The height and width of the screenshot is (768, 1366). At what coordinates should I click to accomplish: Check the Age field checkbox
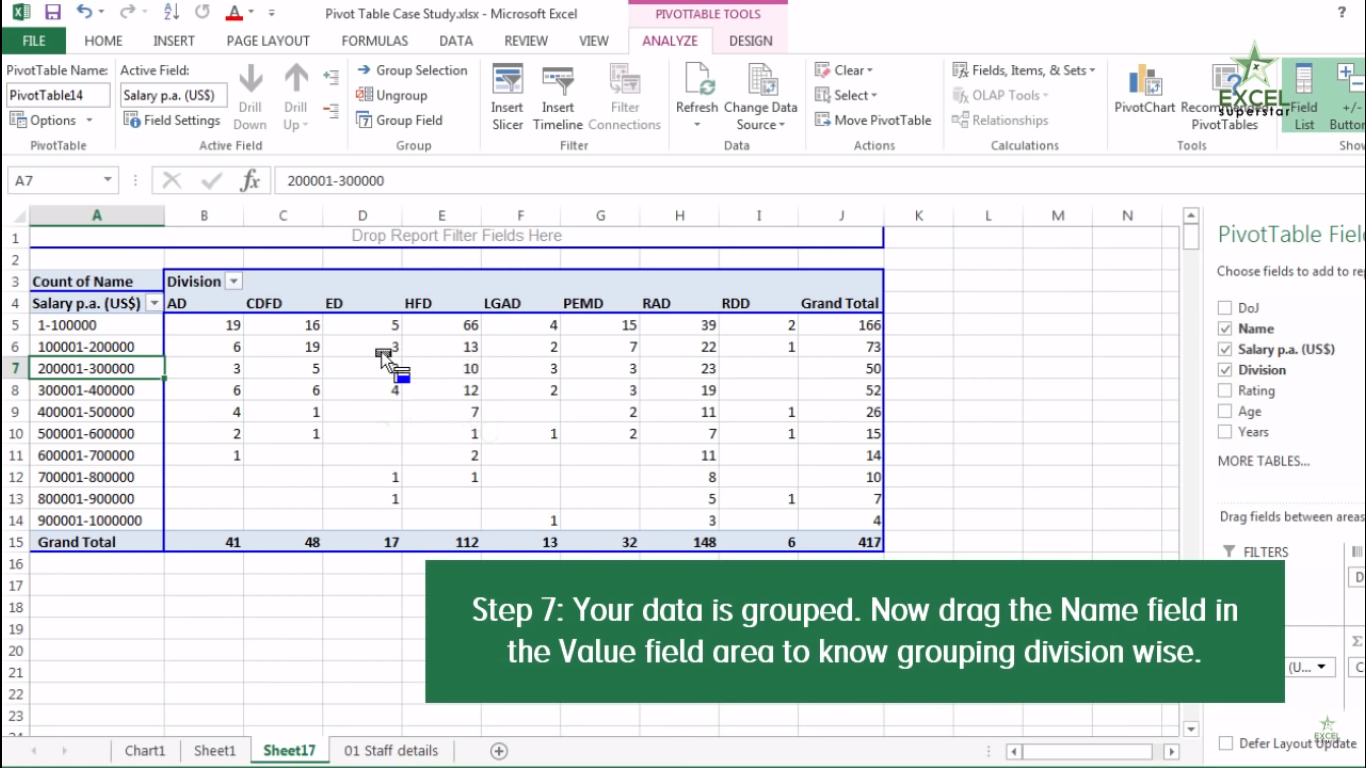coord(1225,411)
